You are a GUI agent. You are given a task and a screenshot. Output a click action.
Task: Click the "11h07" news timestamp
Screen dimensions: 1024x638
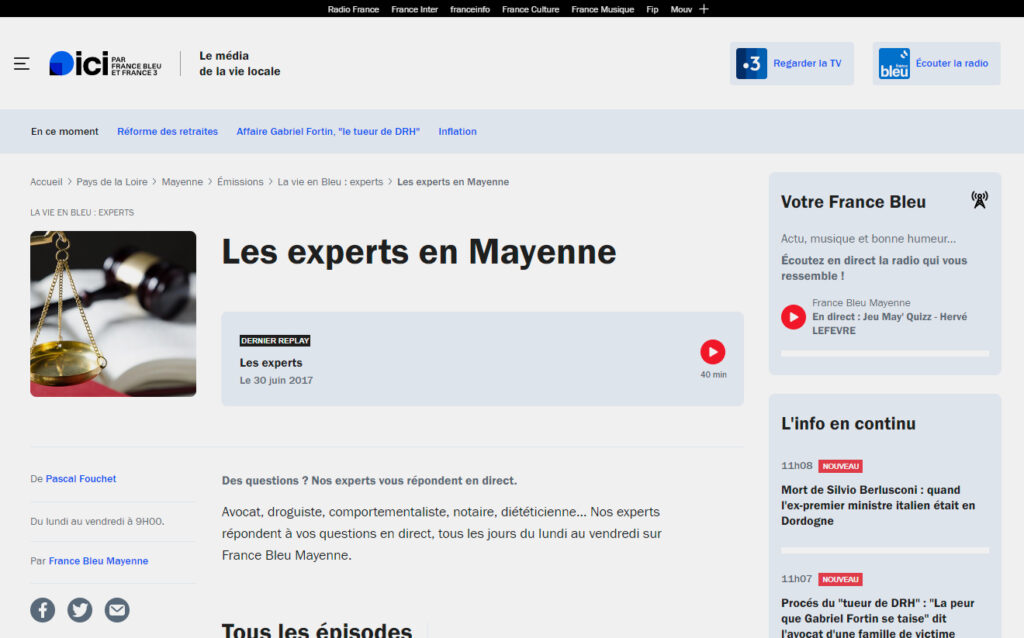pos(797,579)
